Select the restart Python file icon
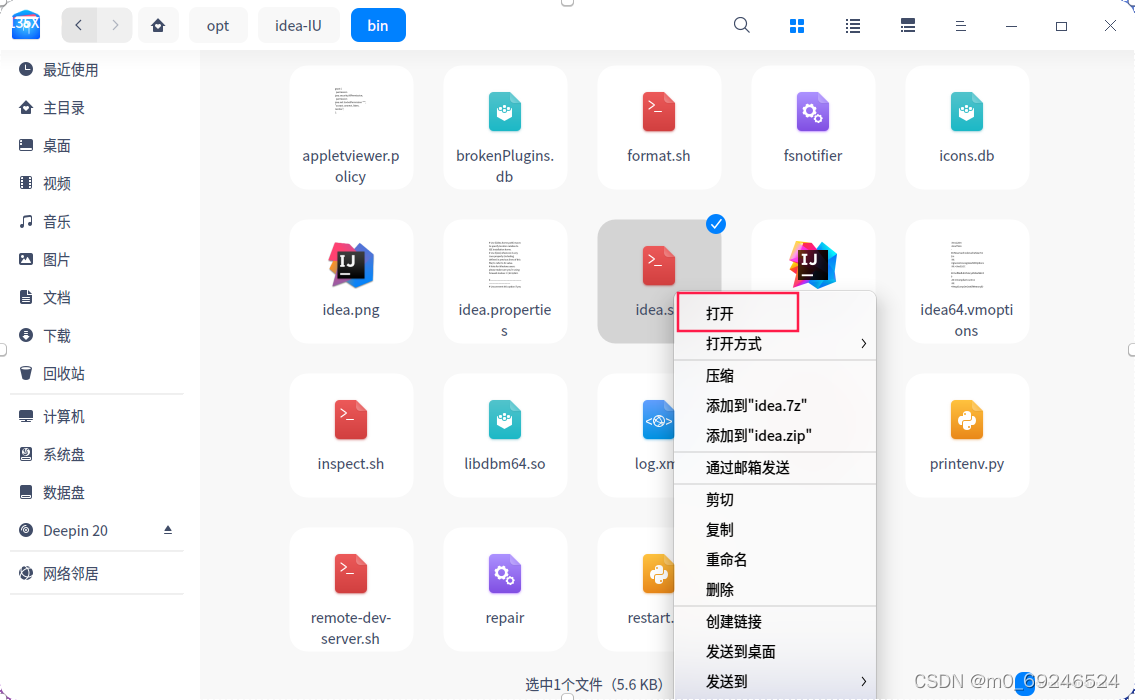The height and width of the screenshot is (700, 1135). point(657,574)
